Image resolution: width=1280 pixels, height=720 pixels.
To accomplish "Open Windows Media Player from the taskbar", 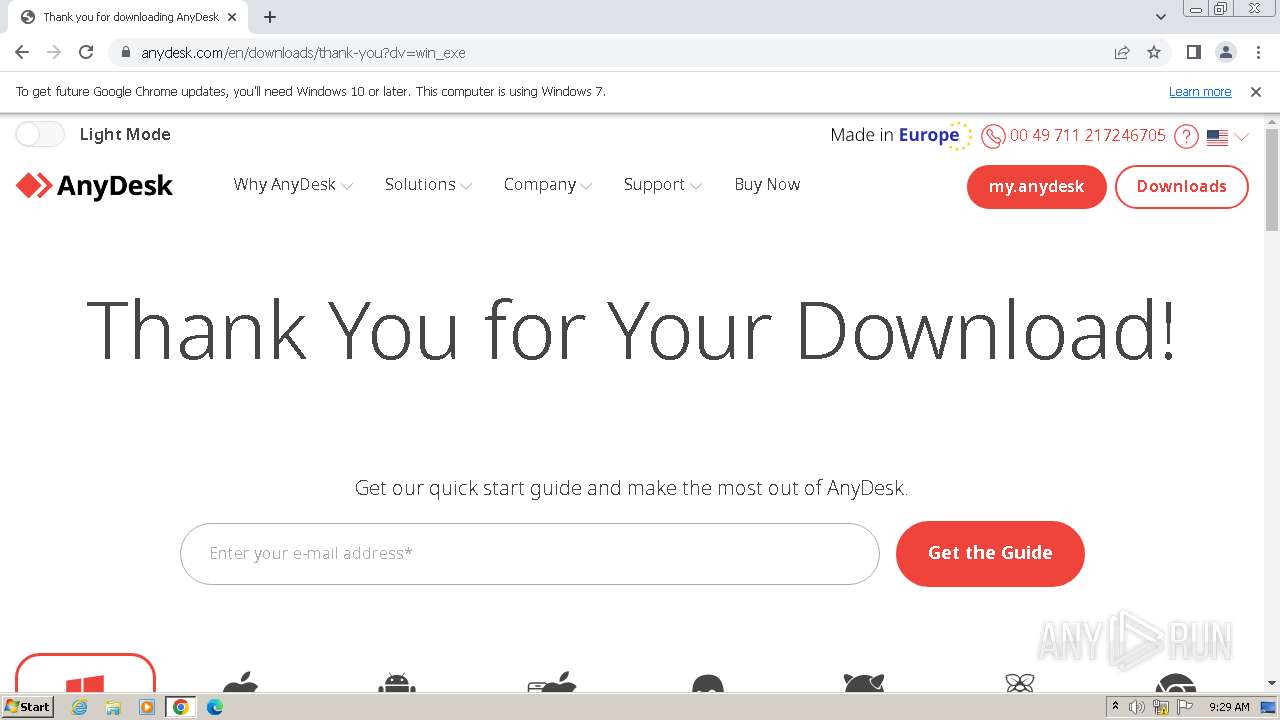I will pyautogui.click(x=147, y=707).
